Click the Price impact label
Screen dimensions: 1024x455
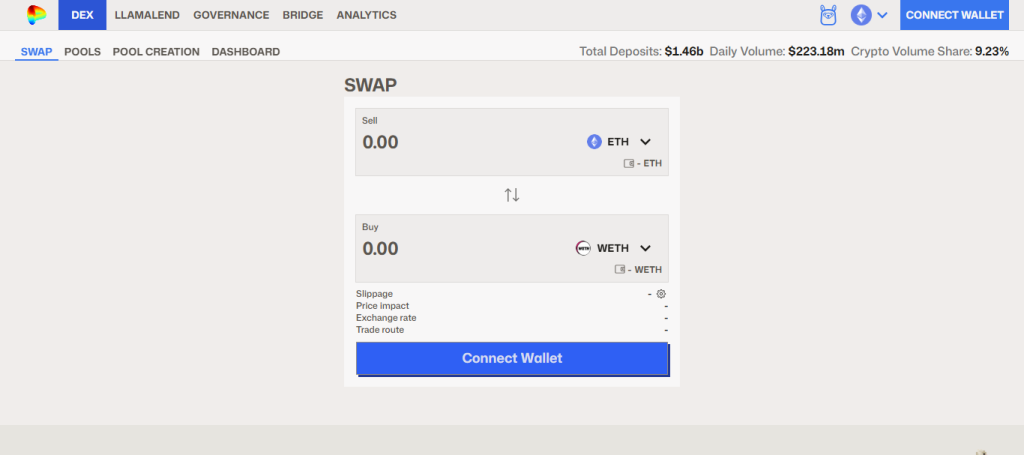pyautogui.click(x=383, y=306)
